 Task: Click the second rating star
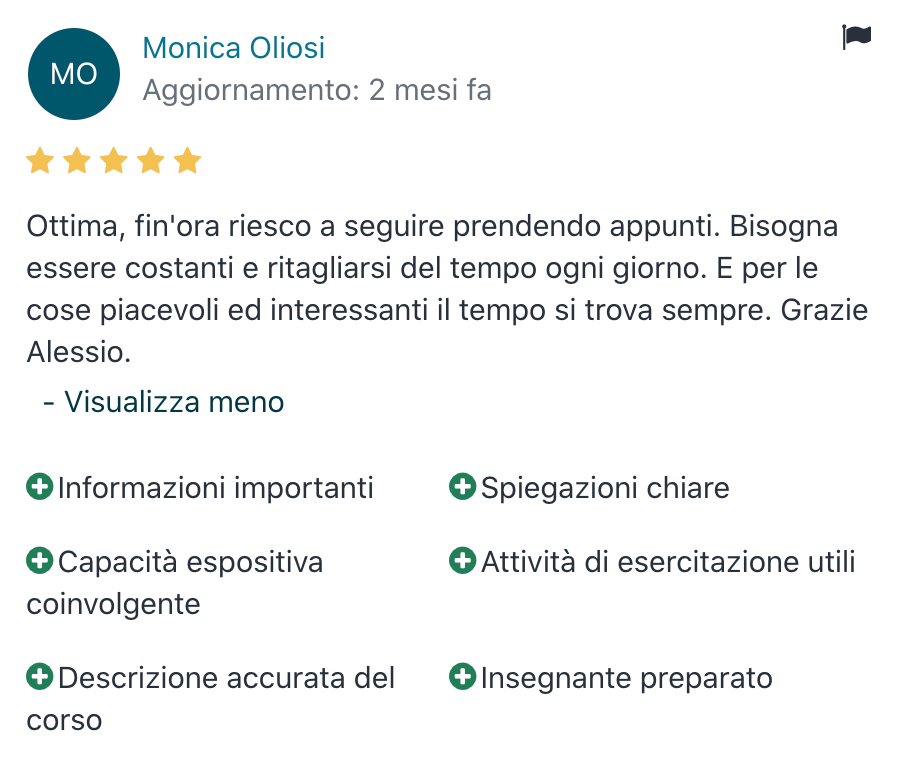point(77,161)
